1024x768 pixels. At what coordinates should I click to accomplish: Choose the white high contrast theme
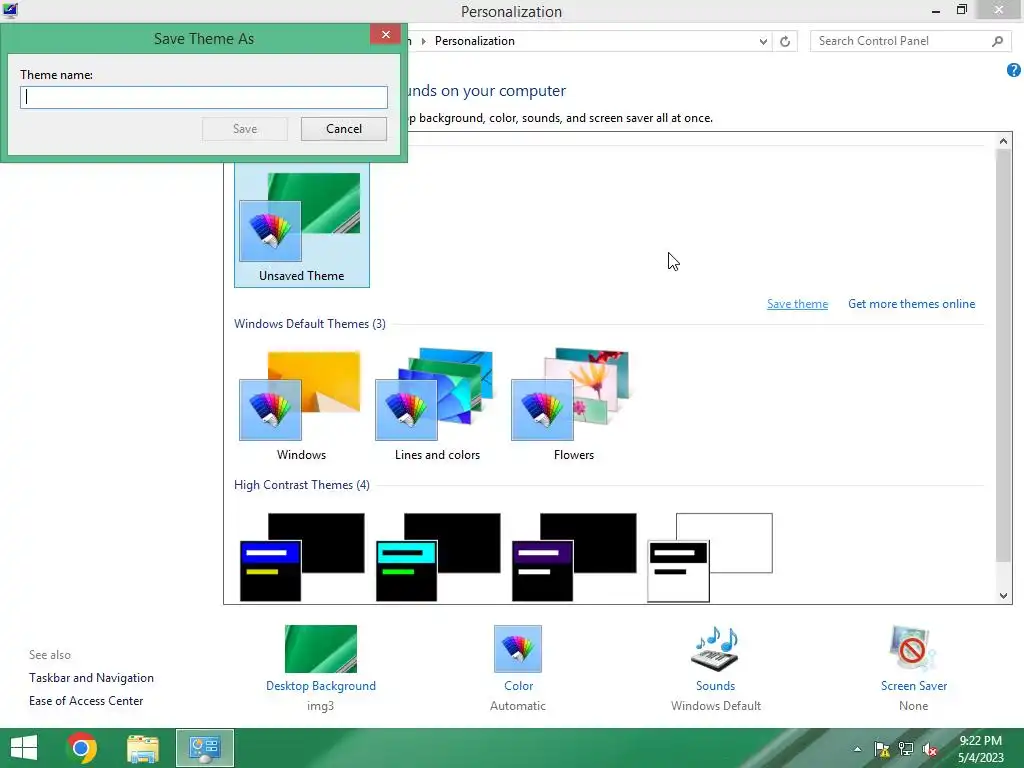[710, 557]
